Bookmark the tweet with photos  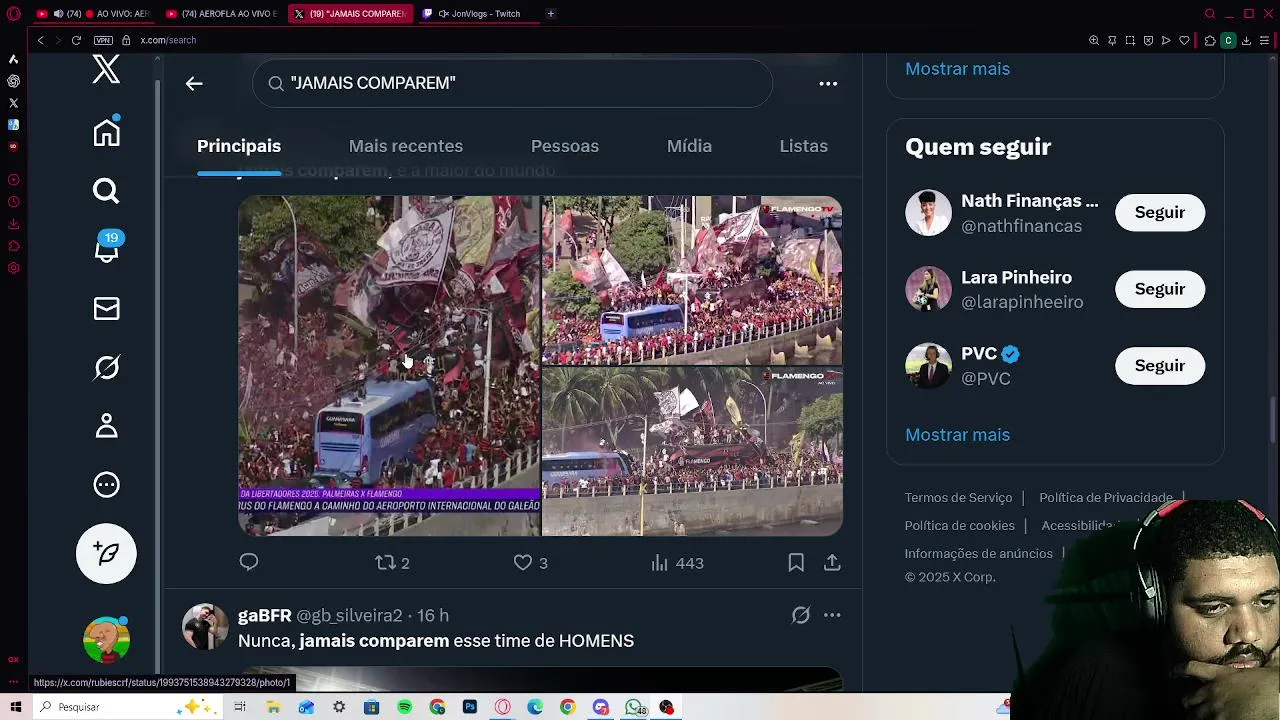tap(796, 563)
